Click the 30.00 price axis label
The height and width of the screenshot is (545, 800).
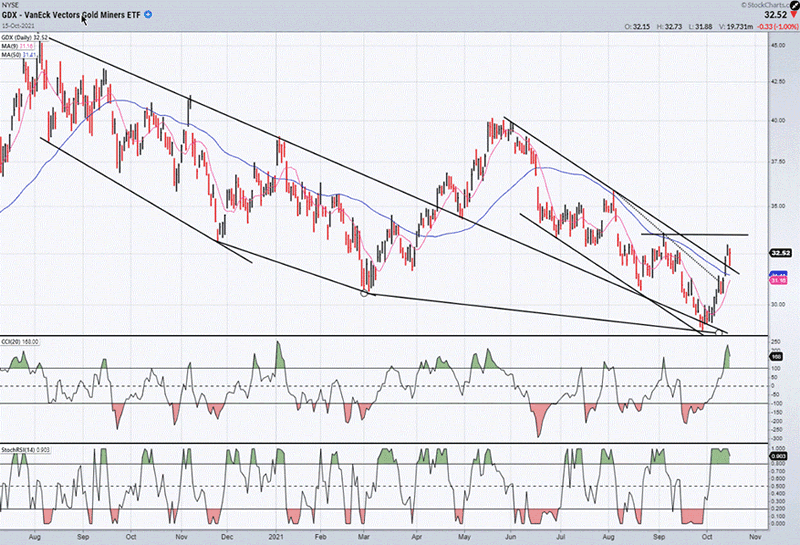[778, 304]
